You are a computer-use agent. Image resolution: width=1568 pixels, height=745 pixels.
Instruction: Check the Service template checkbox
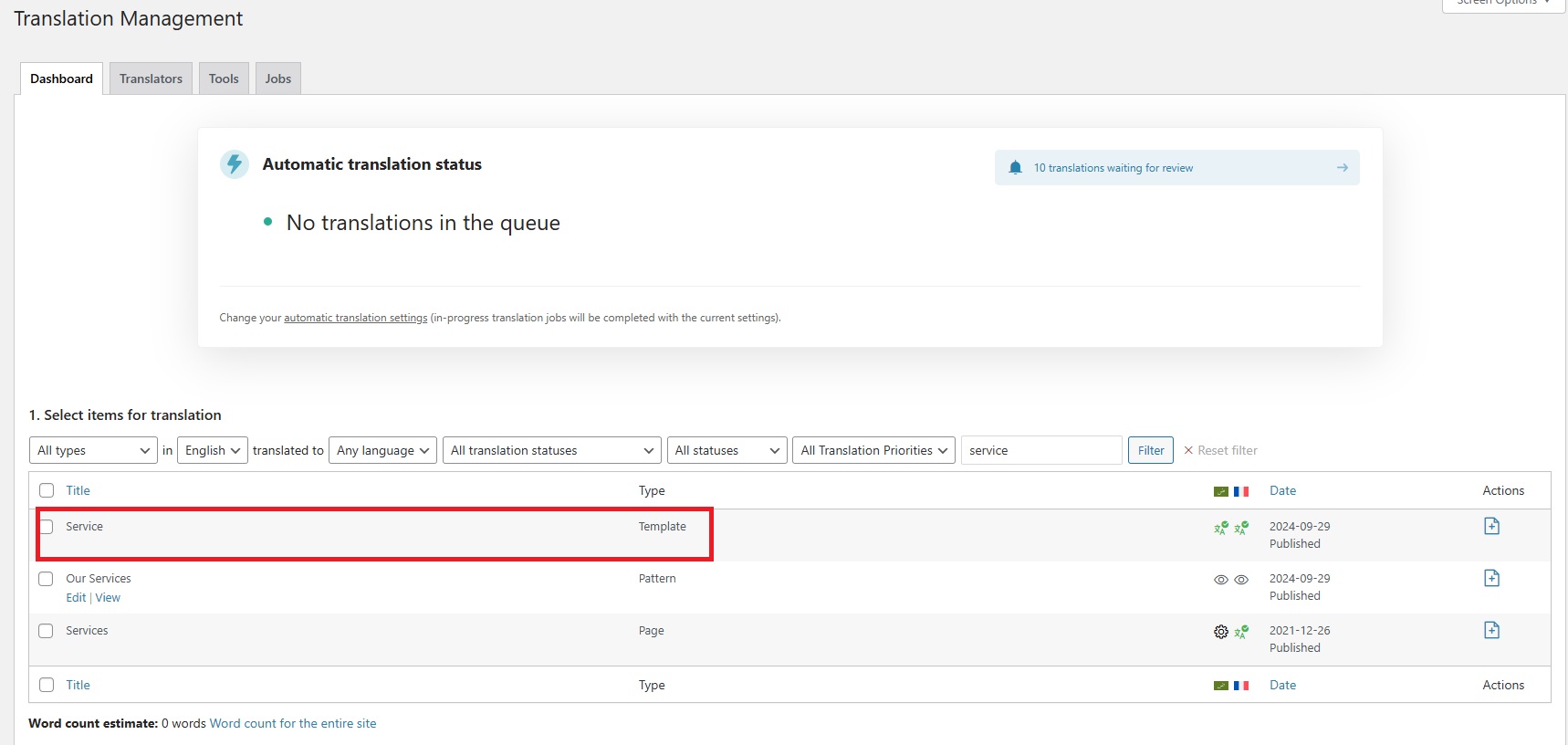pos(47,527)
